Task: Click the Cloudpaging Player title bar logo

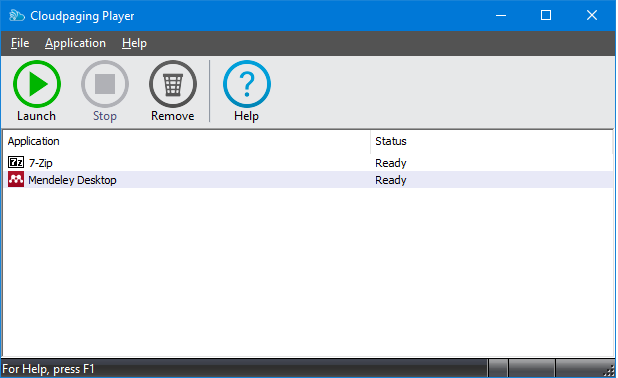Action: pos(17,16)
